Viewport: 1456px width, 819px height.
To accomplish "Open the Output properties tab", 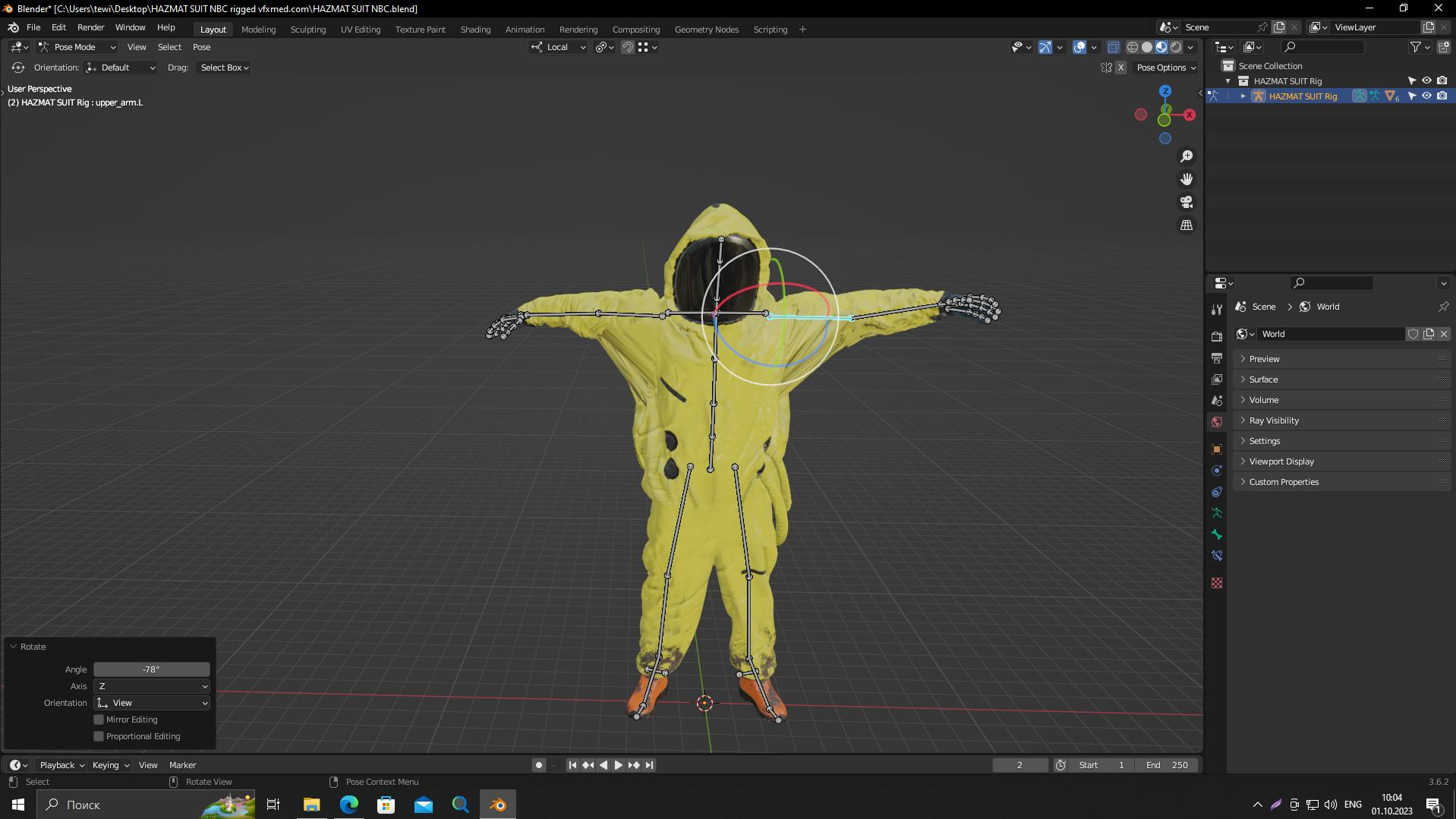I will 1217,358.
